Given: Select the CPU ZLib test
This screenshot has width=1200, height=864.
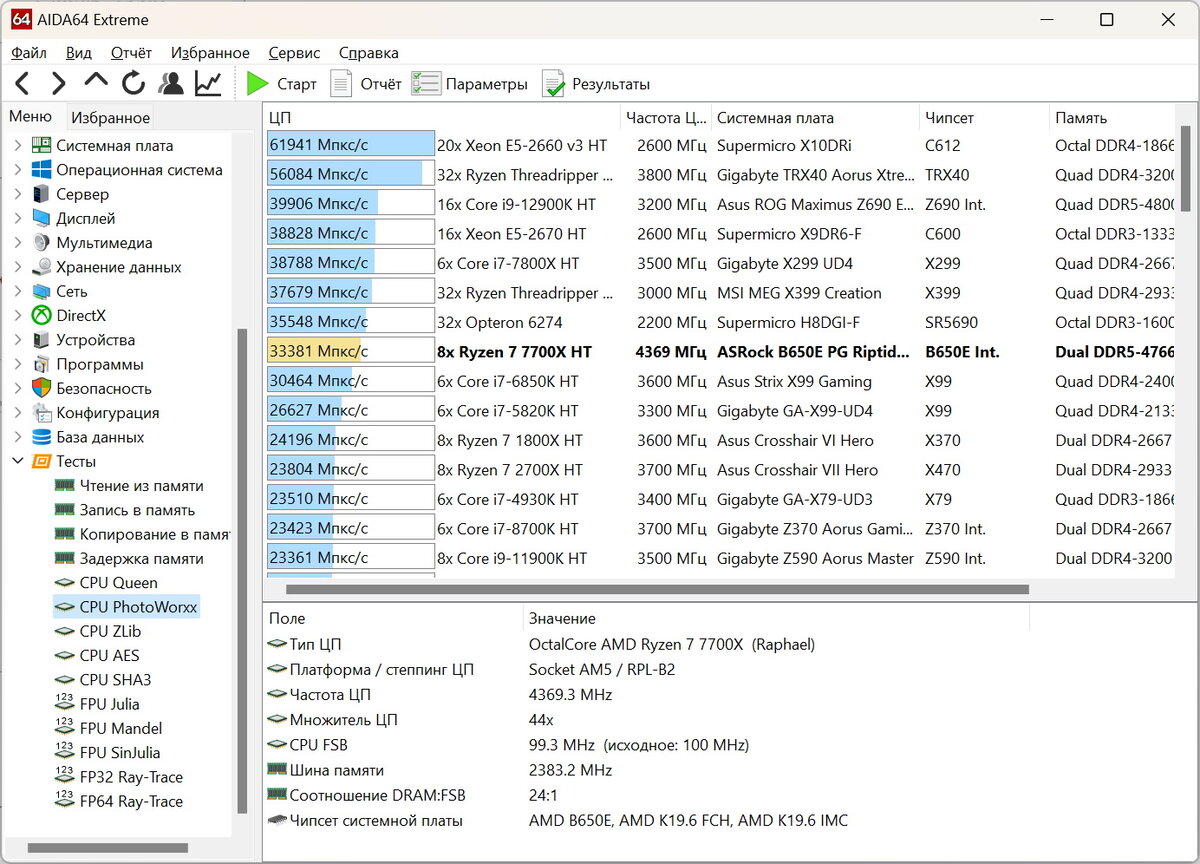Looking at the screenshot, I should pyautogui.click(x=98, y=631).
